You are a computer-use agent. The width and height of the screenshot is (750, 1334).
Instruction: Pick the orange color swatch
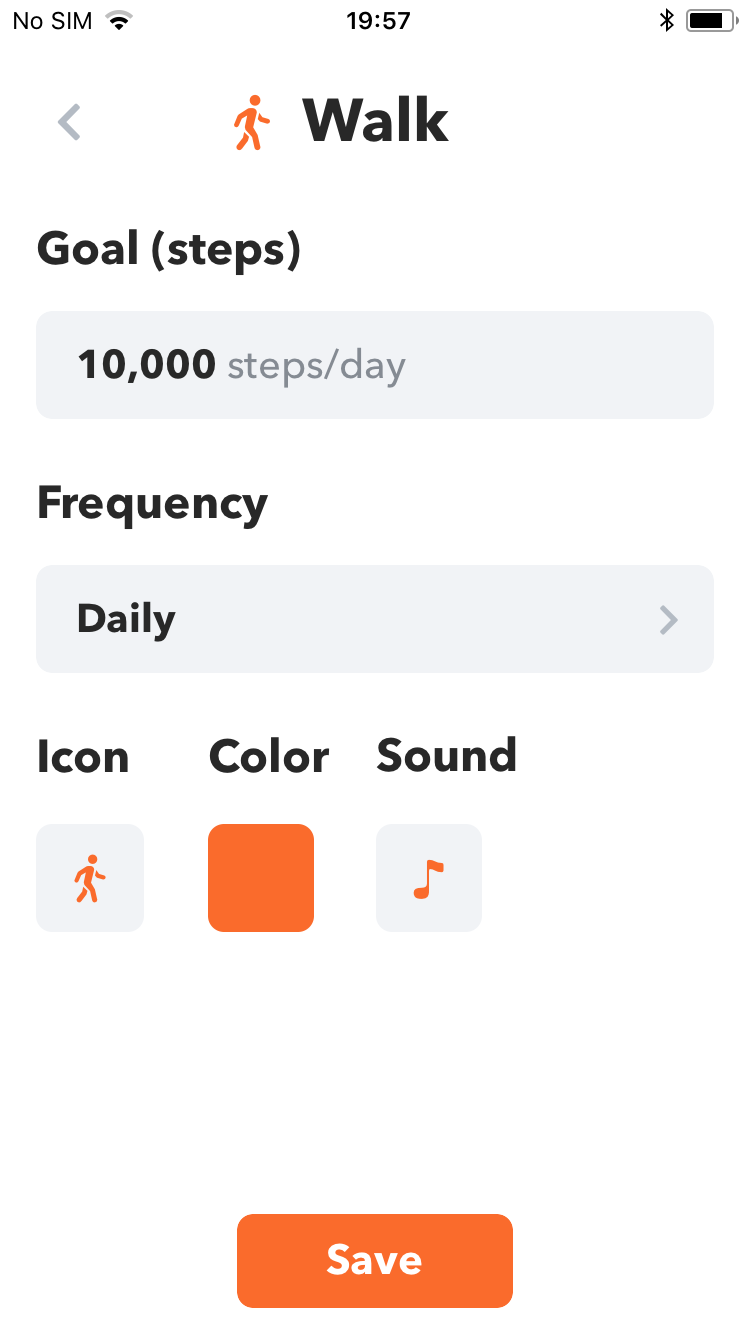261,878
